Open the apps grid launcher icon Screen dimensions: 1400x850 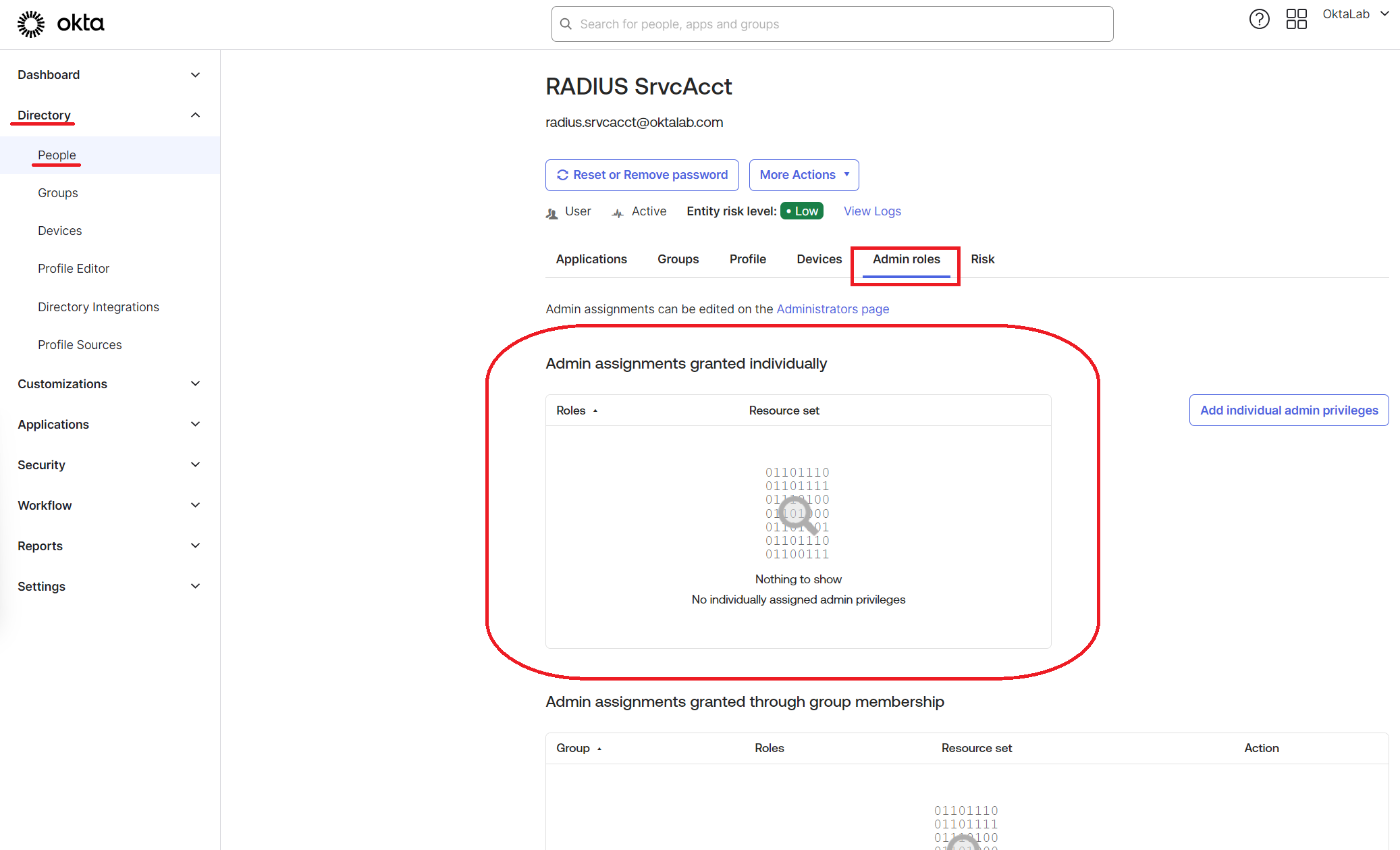[x=1296, y=19]
